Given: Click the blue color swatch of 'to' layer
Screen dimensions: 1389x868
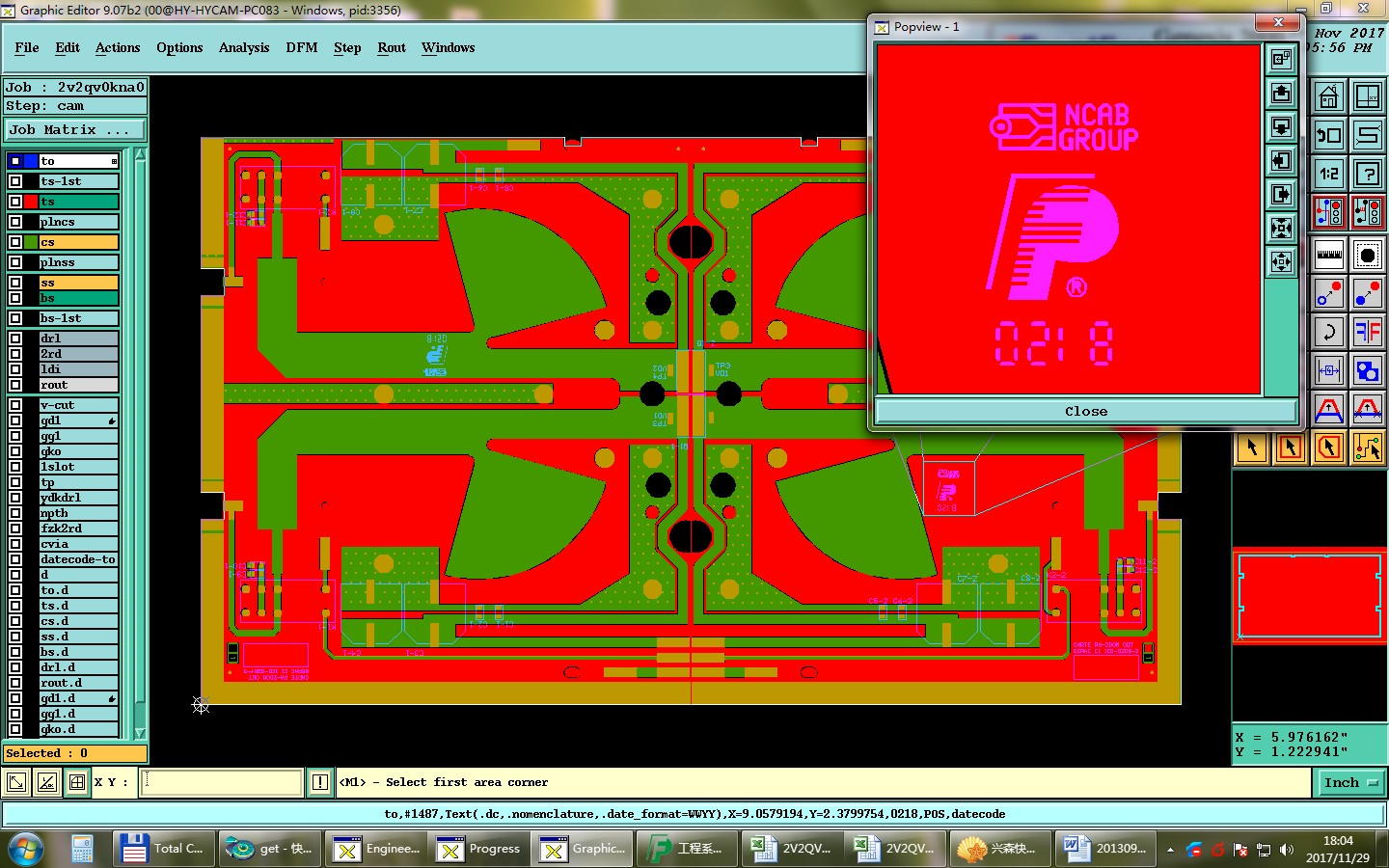Looking at the screenshot, I should 31,161.
